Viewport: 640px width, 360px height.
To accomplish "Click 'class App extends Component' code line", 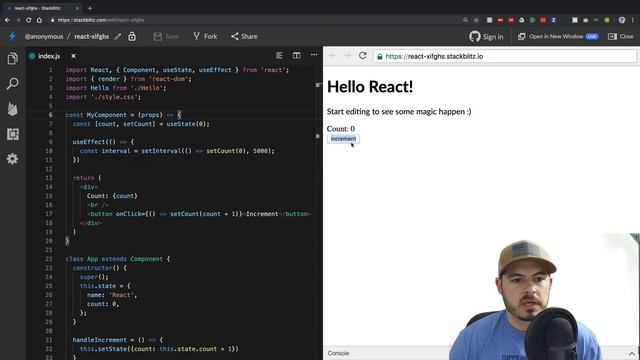I will [118, 259].
